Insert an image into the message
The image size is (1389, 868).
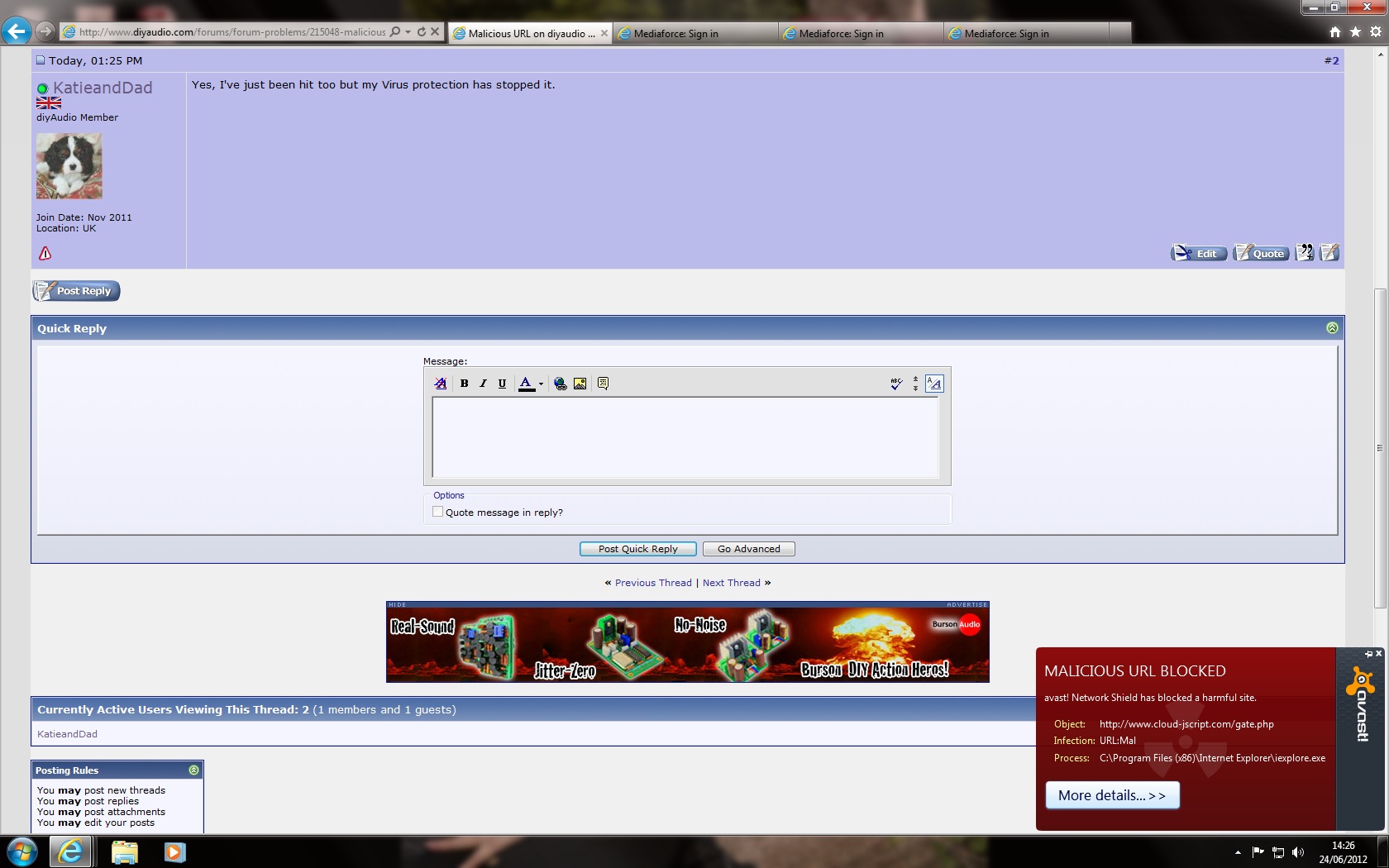580,384
